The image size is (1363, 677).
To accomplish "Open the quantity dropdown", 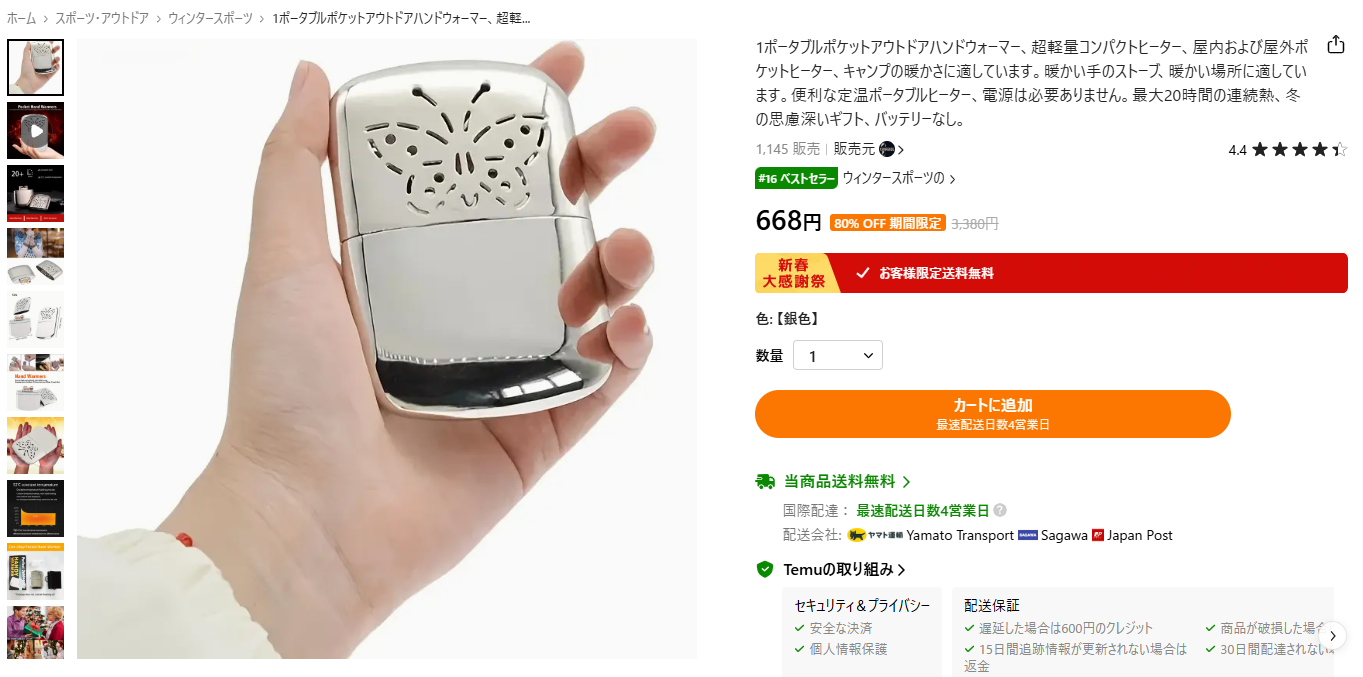I will pos(838,356).
